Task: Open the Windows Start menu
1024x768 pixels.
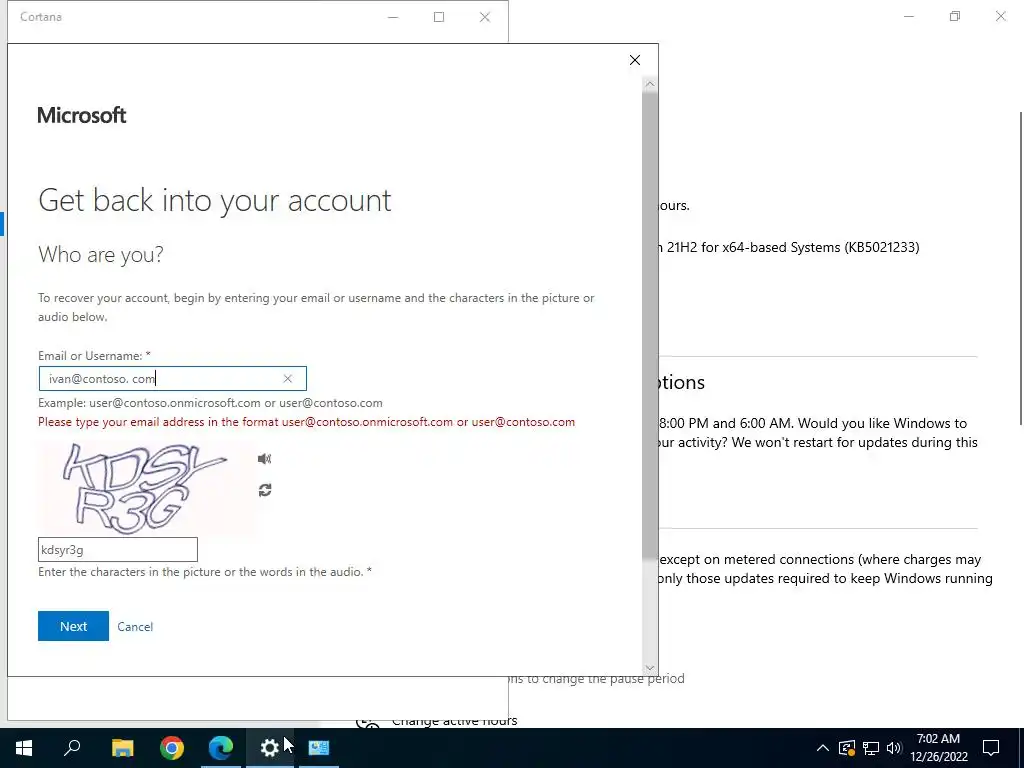Action: click(24, 748)
